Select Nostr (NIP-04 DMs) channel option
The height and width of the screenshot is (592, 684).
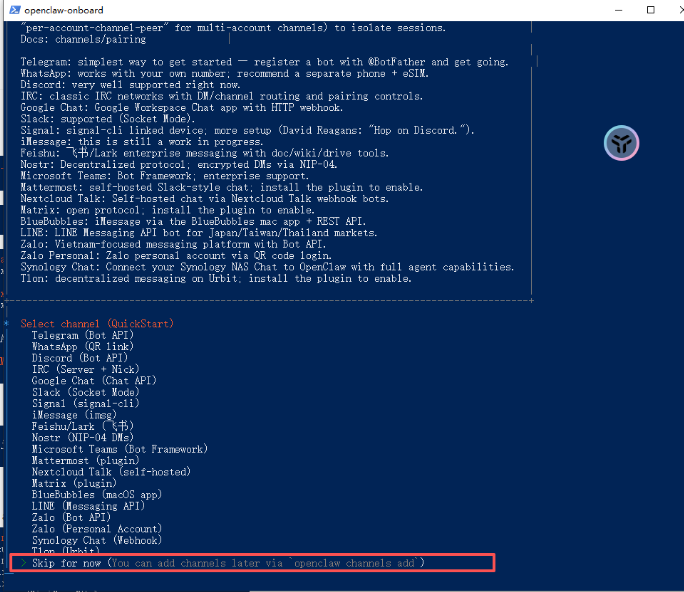click(x=82, y=437)
